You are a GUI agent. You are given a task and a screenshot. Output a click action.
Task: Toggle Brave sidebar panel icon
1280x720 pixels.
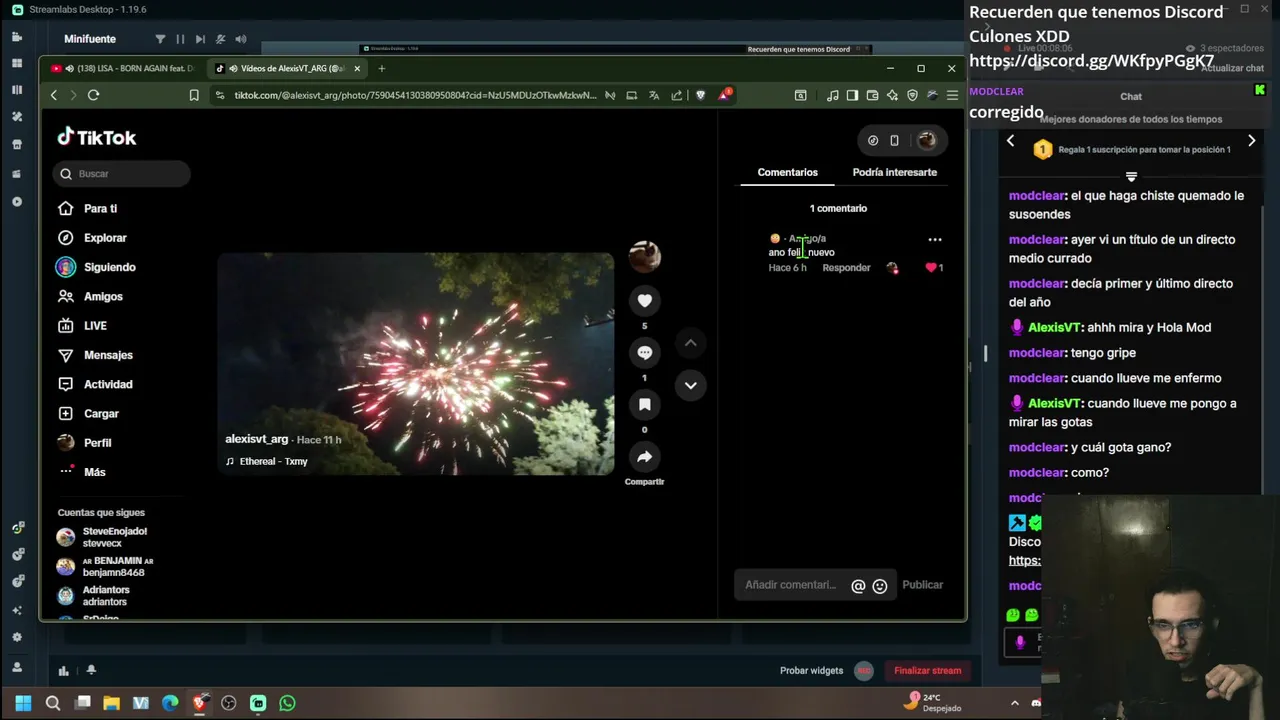coord(852,95)
